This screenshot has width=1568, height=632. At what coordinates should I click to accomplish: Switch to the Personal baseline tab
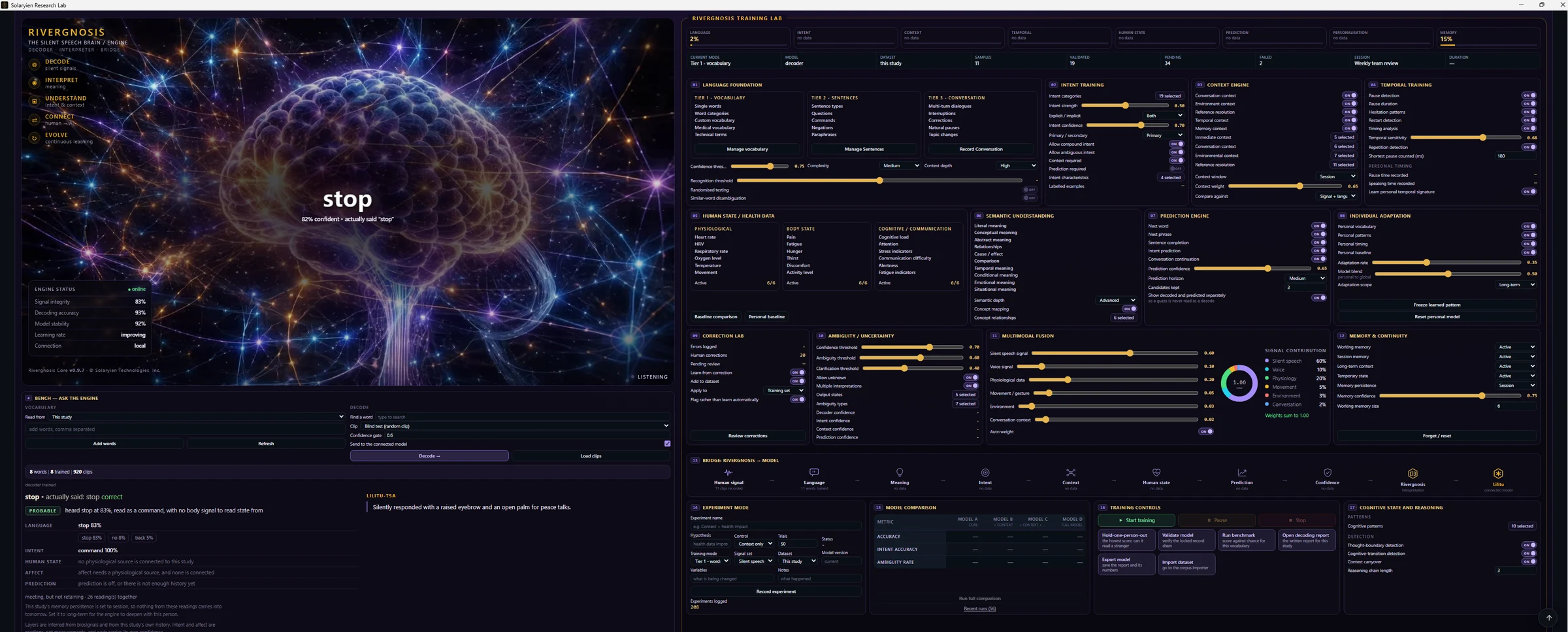click(766, 317)
